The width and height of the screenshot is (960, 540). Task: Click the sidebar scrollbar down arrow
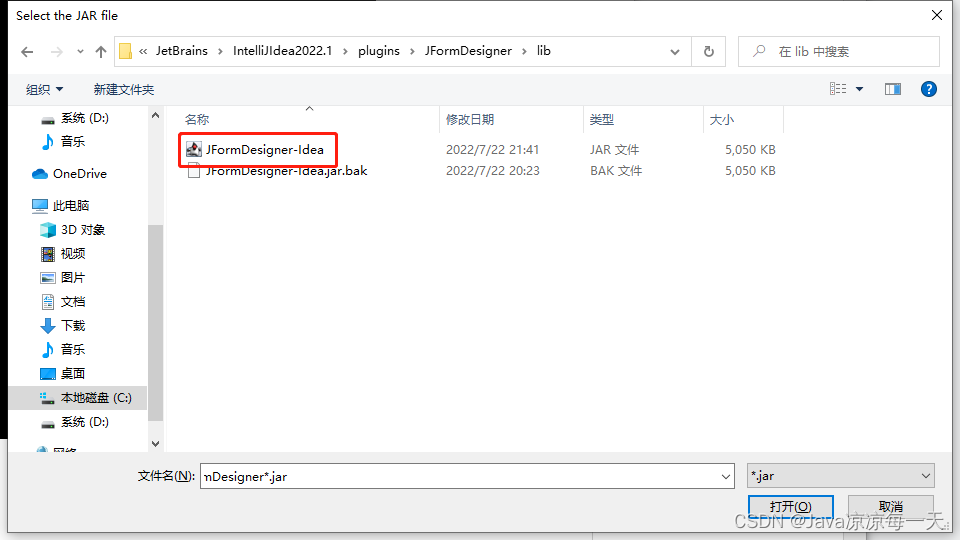point(156,443)
